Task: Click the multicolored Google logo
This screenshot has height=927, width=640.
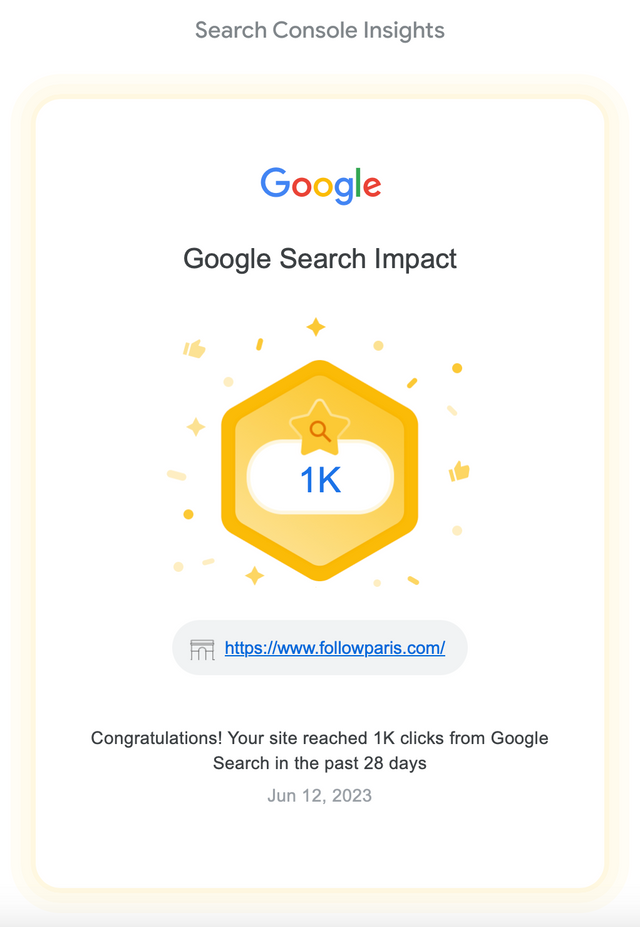Action: pos(320,186)
